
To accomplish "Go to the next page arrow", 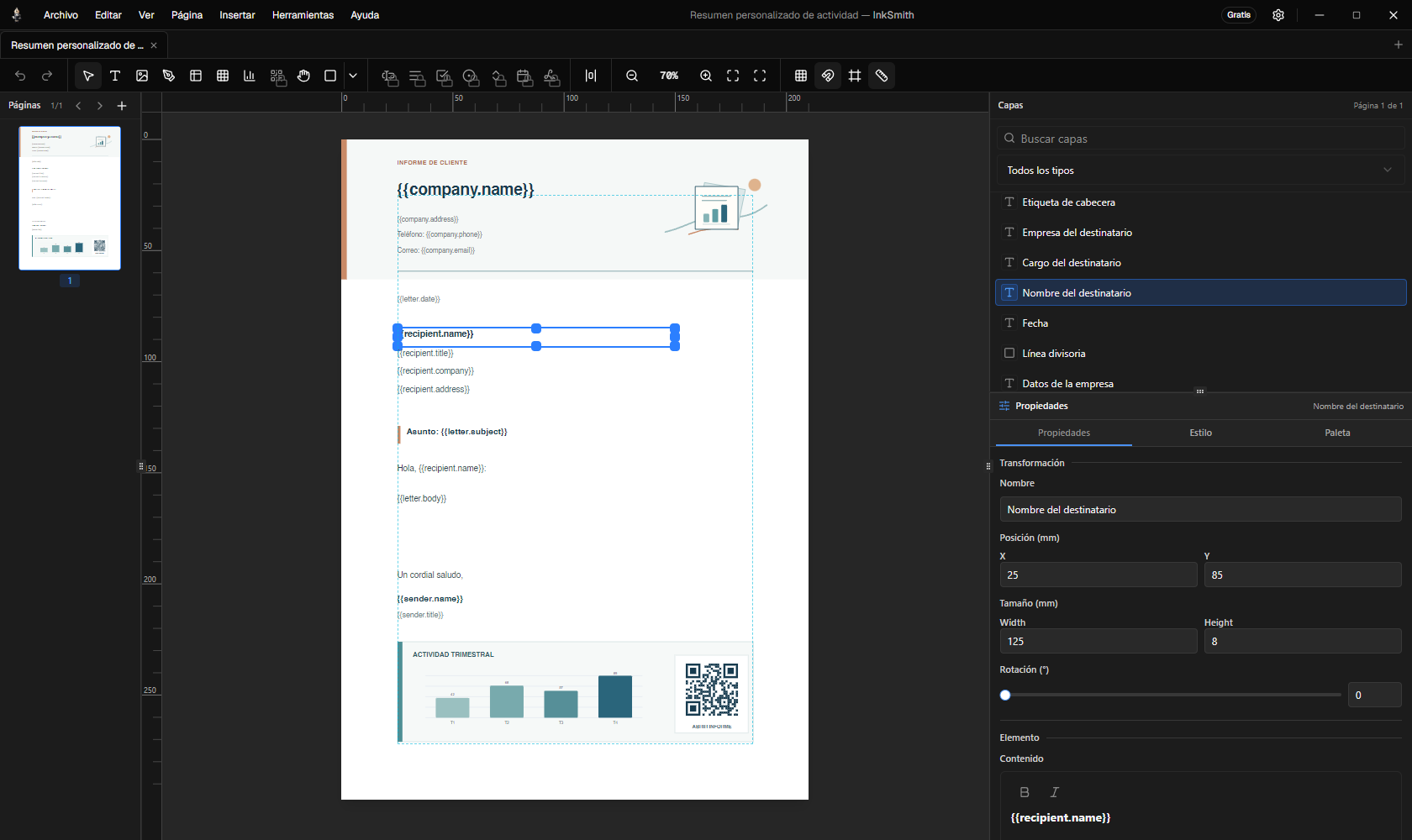I will click(100, 106).
